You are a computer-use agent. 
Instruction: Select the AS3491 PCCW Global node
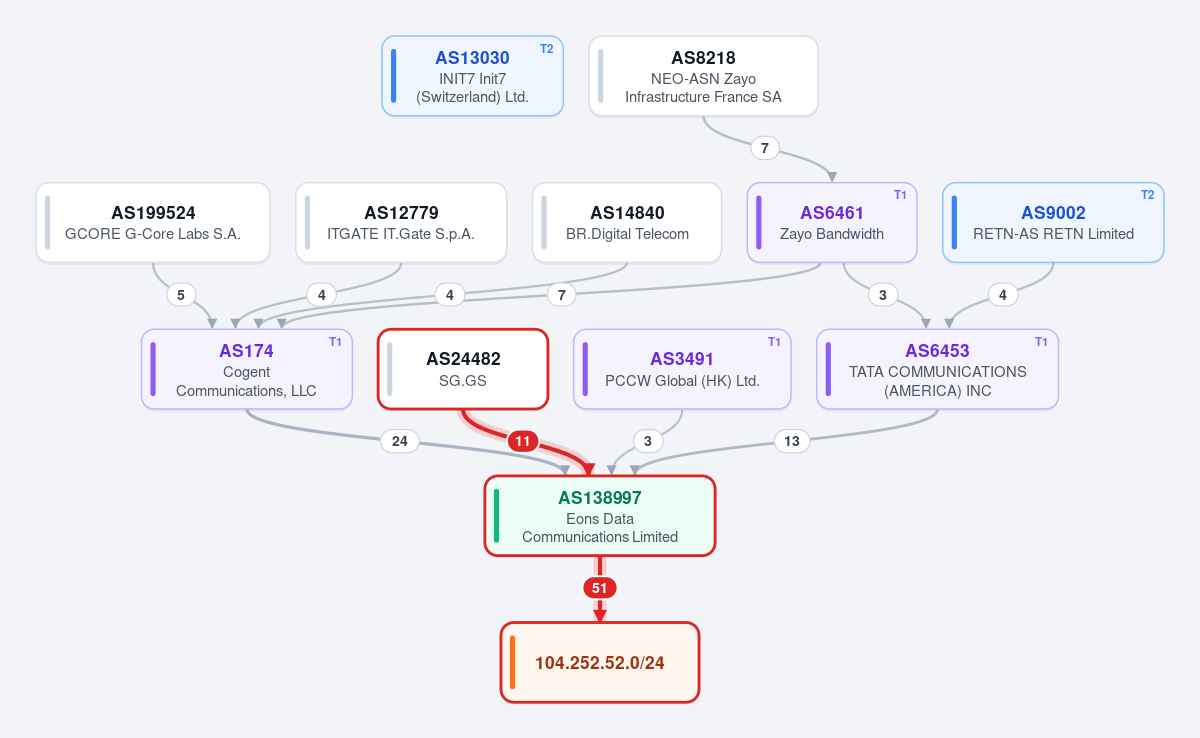click(x=682, y=369)
